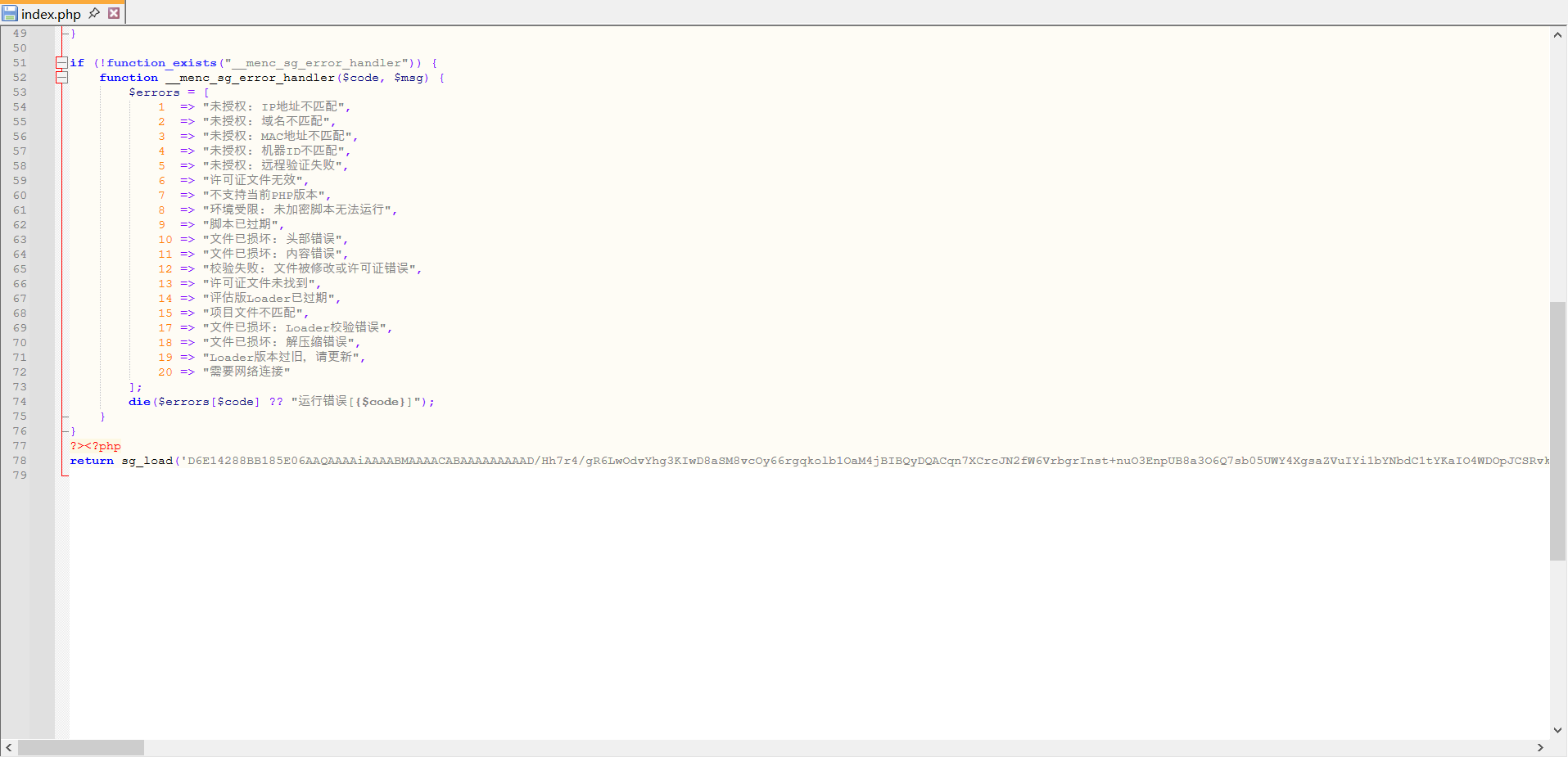Click the save icon on index.php tab
Viewport: 1568px width, 757px height.
pos(10,14)
